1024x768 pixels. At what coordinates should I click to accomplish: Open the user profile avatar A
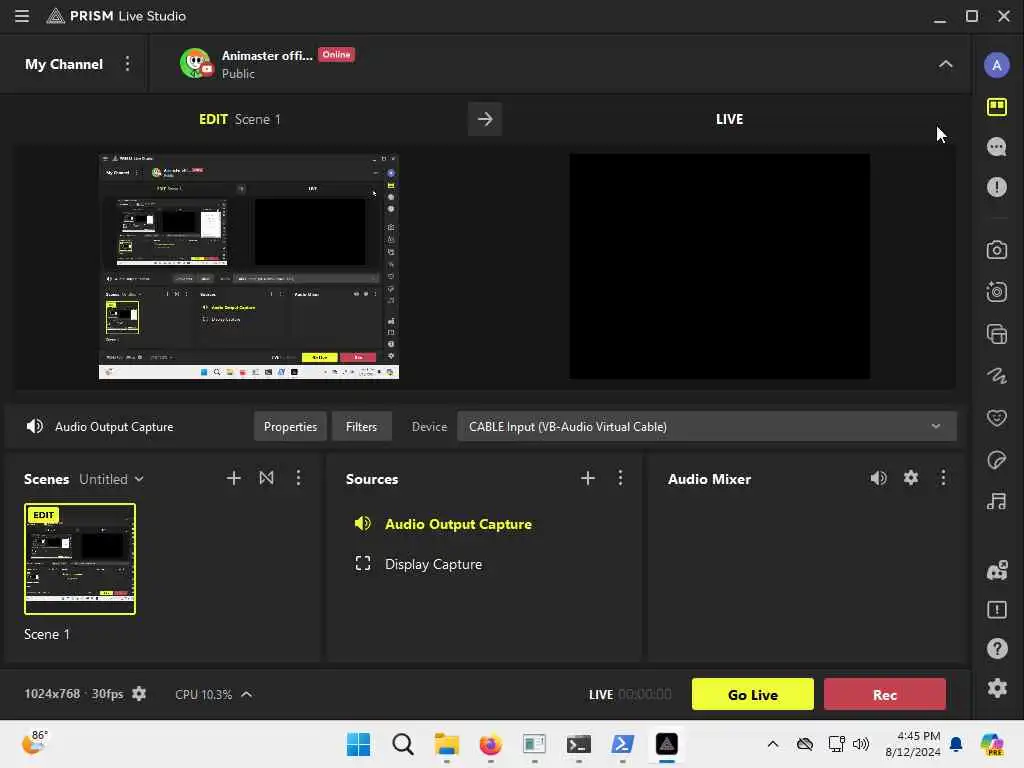click(x=997, y=65)
